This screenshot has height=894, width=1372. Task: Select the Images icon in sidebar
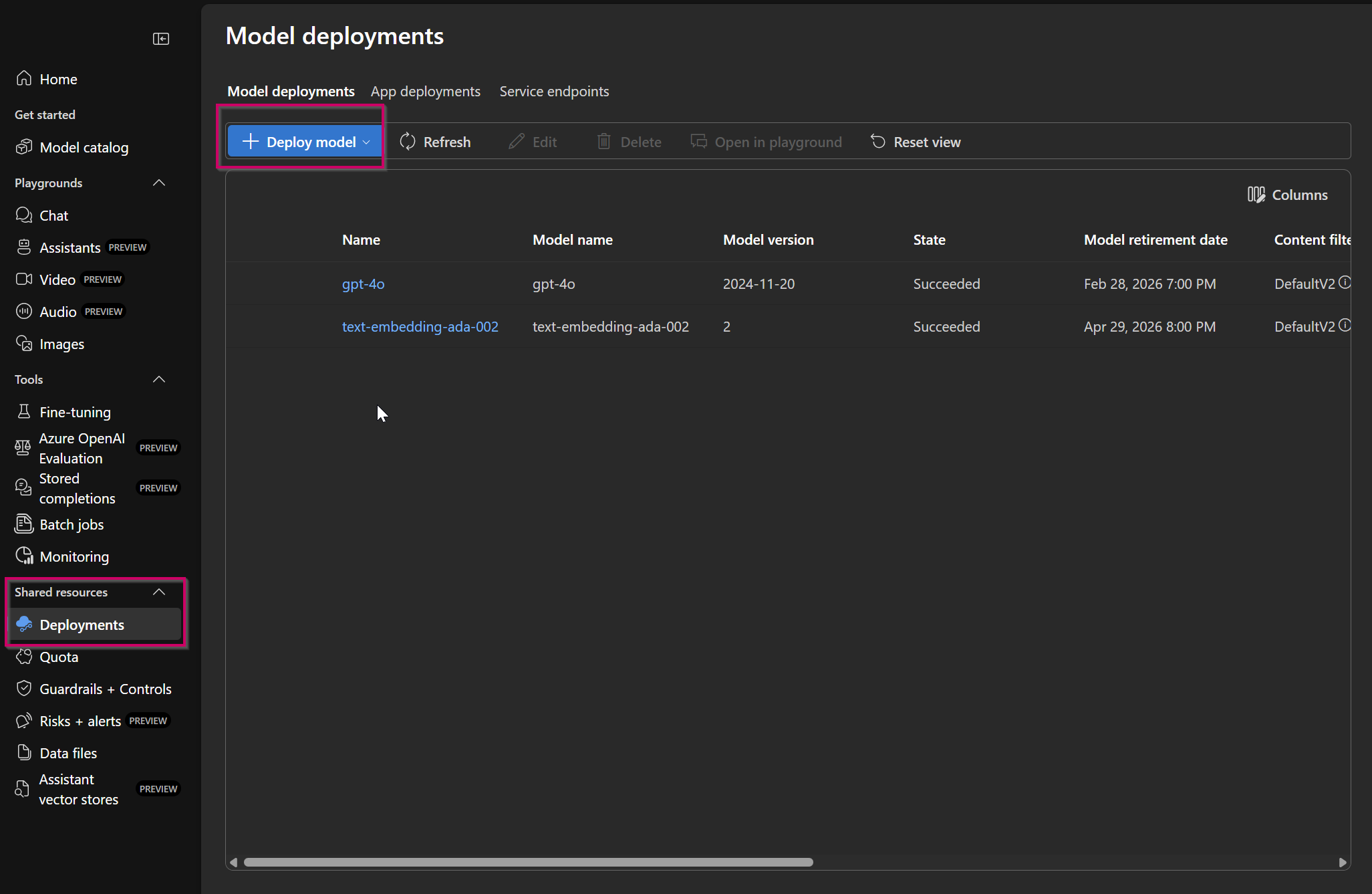point(24,343)
